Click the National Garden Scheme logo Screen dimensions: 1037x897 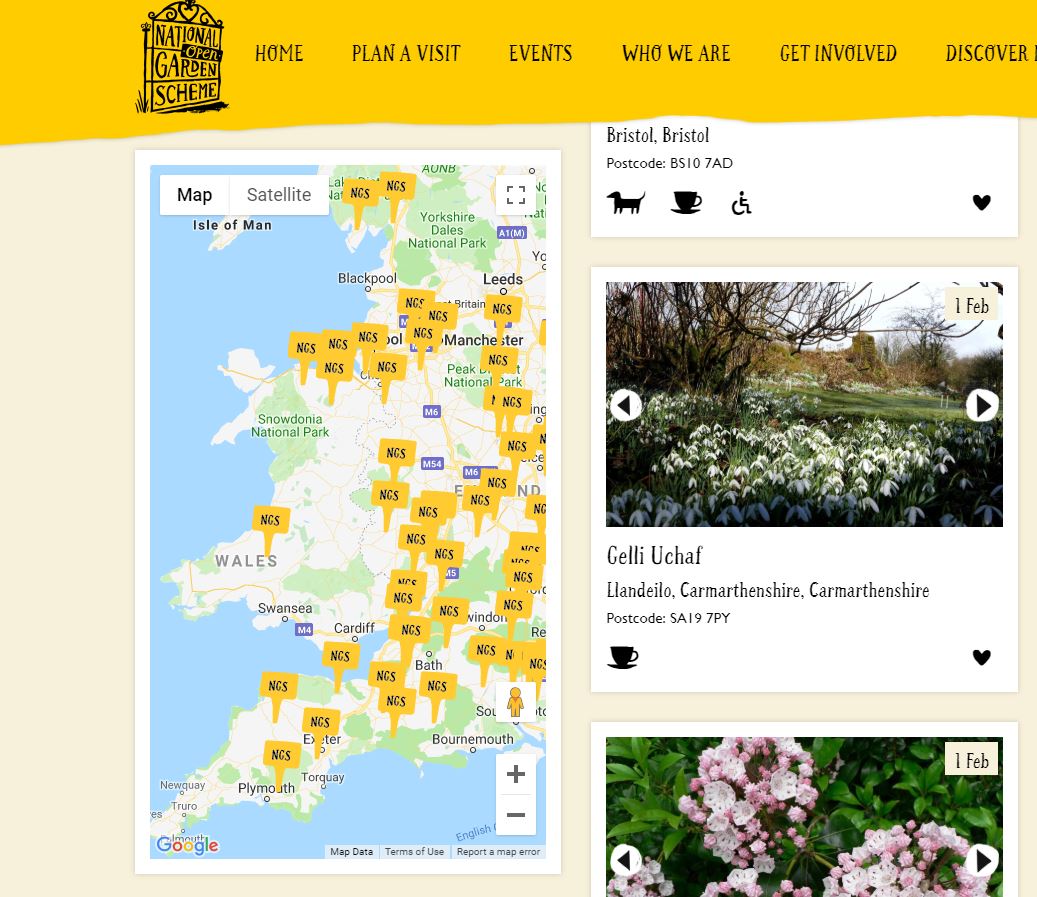pos(182,58)
